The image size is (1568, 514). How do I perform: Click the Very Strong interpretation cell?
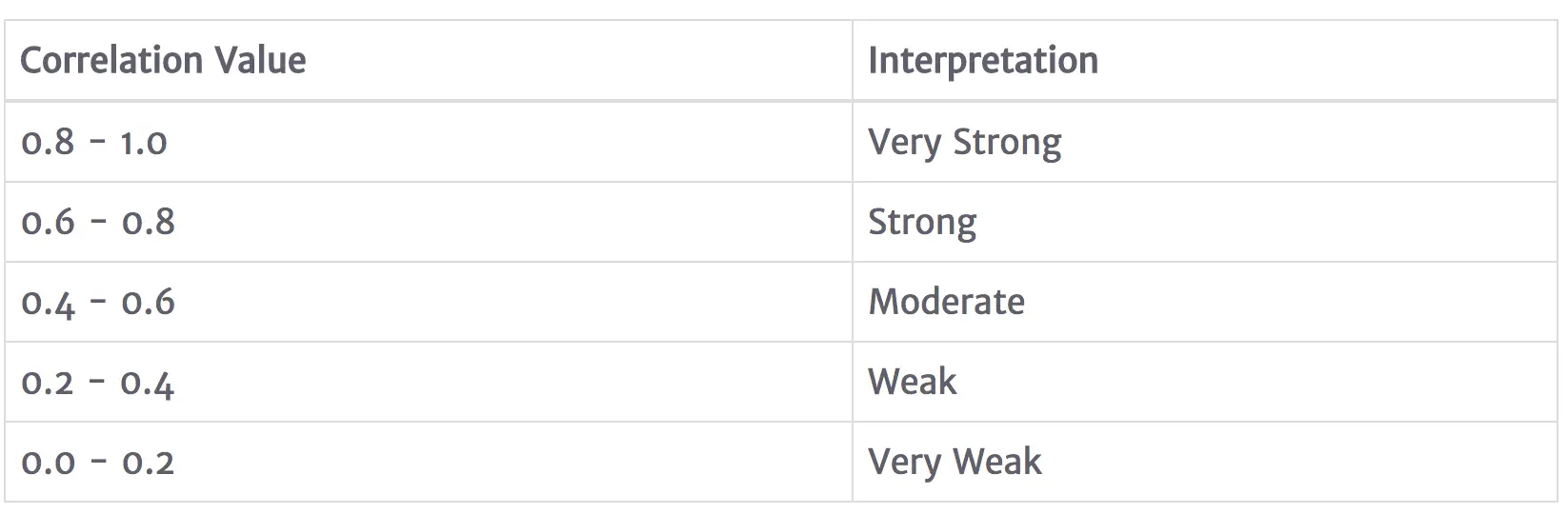(964, 143)
